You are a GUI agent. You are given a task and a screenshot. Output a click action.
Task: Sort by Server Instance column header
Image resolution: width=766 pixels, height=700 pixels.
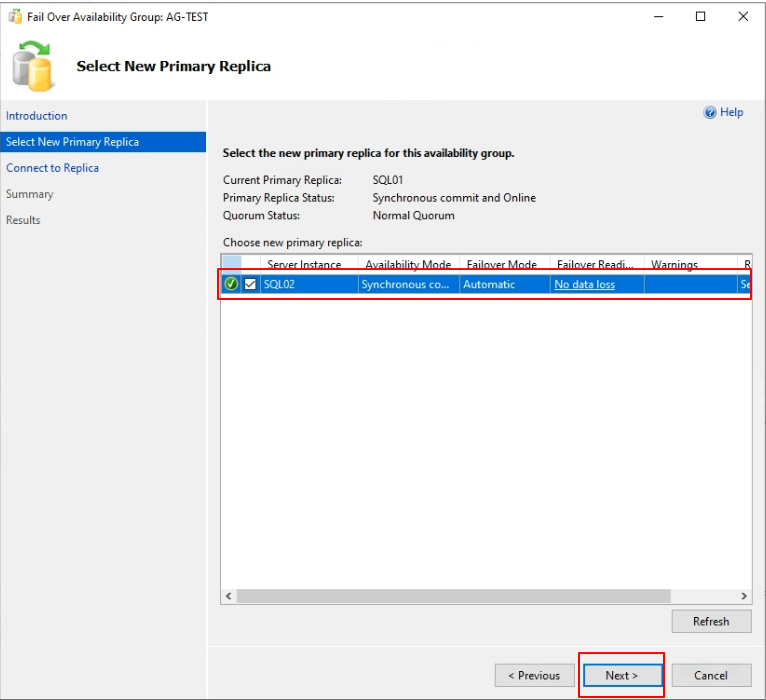(x=309, y=264)
